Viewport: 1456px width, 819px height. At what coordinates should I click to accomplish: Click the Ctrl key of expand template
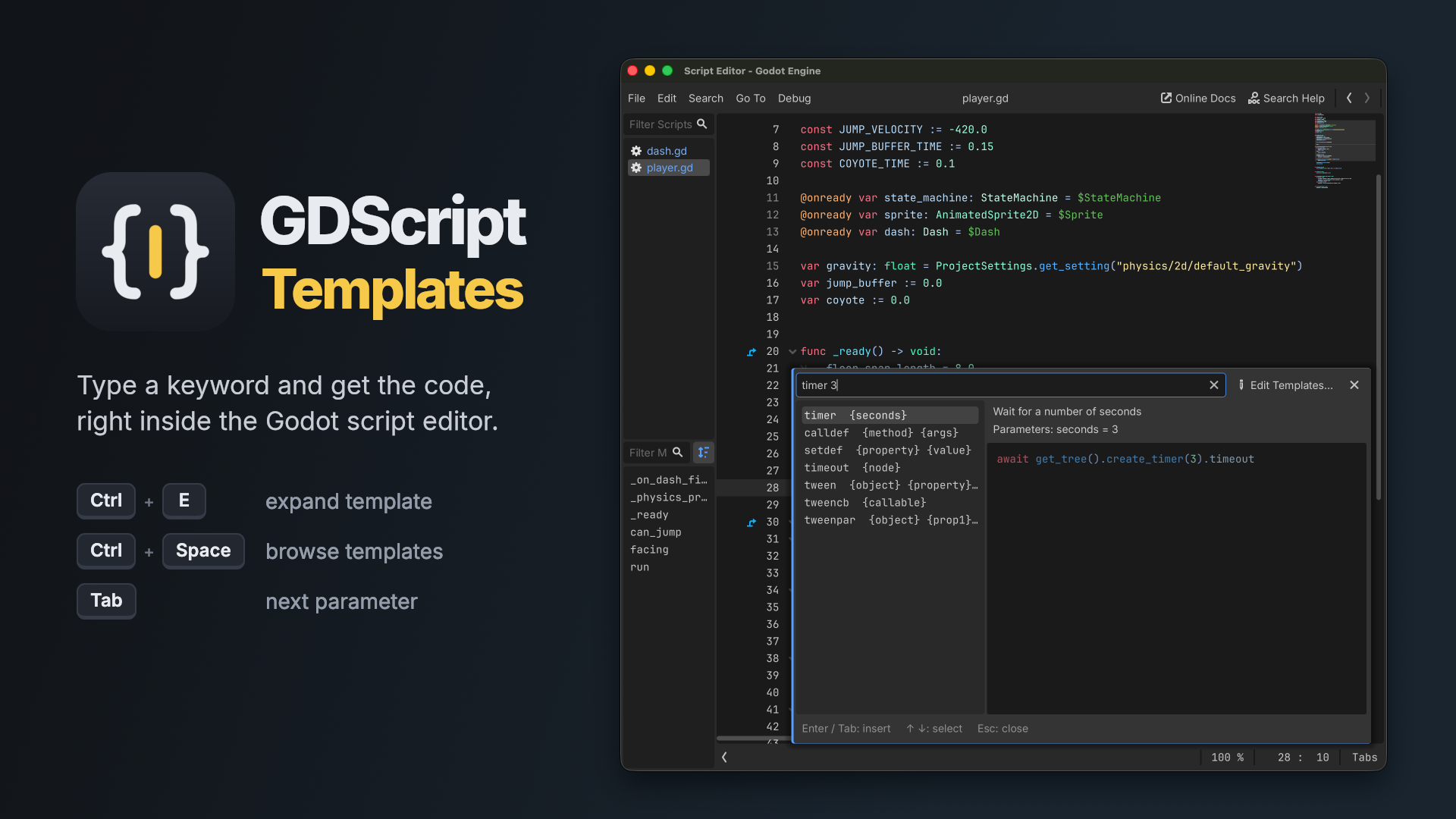pyautogui.click(x=106, y=500)
